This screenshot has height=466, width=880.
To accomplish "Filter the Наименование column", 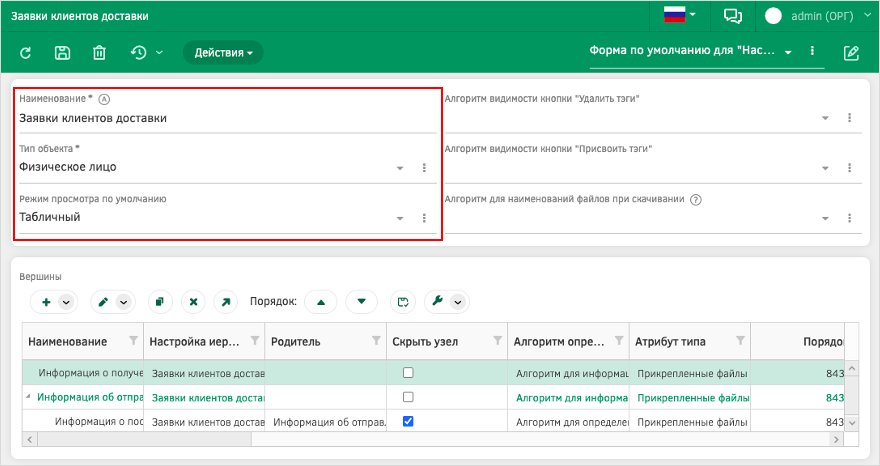I will pos(133,341).
